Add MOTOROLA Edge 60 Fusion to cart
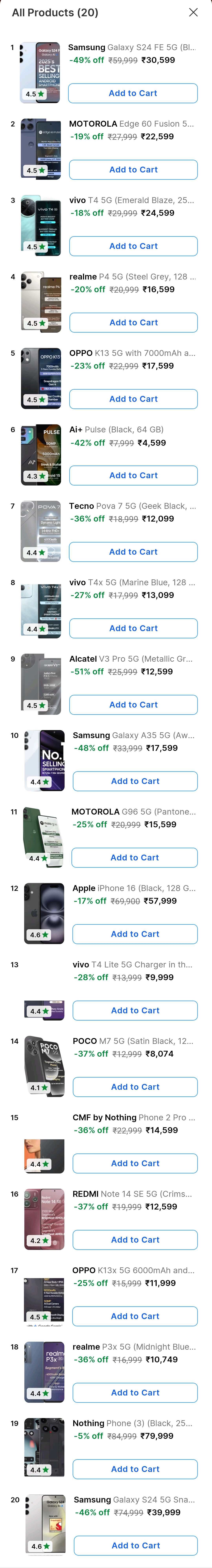Image resolution: width=212 pixels, height=1568 pixels. coord(133,170)
